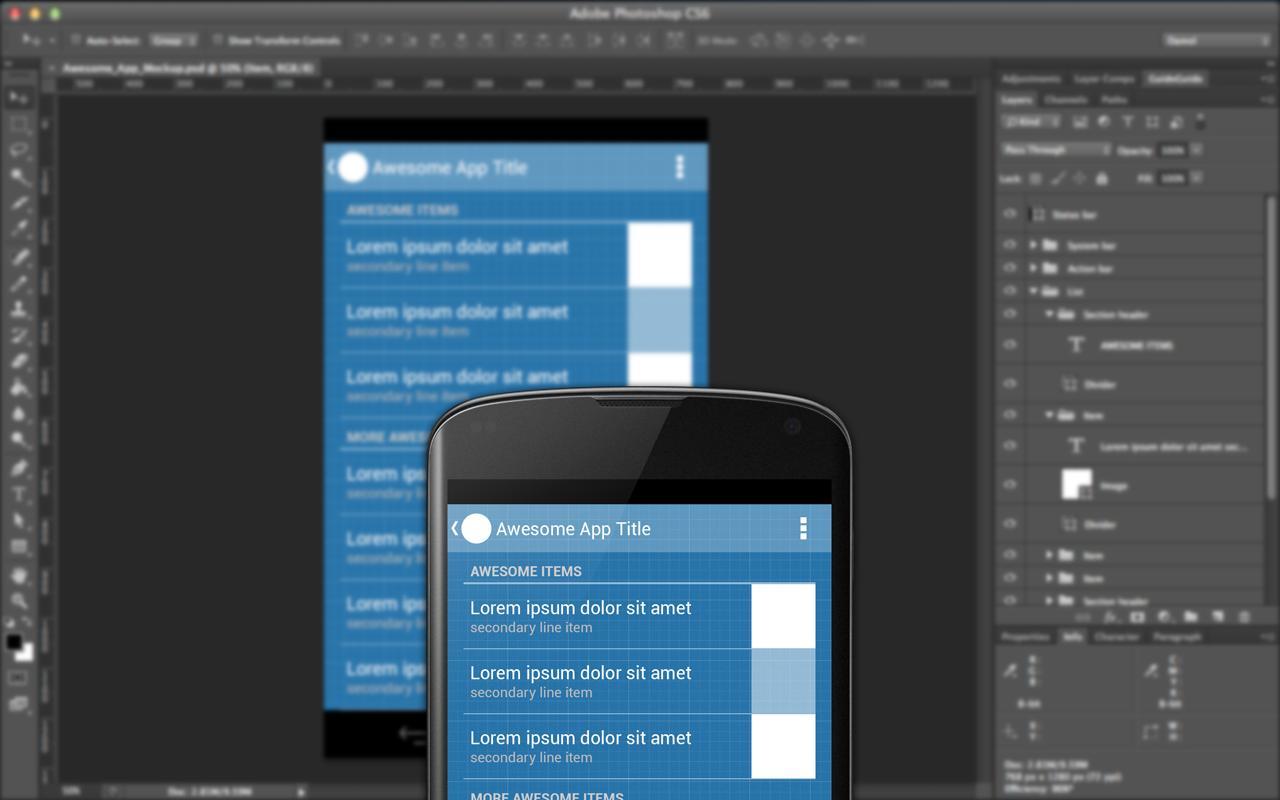The width and height of the screenshot is (1280, 800).
Task: Switch to the Channels tab
Action: pyautogui.click(x=1065, y=100)
